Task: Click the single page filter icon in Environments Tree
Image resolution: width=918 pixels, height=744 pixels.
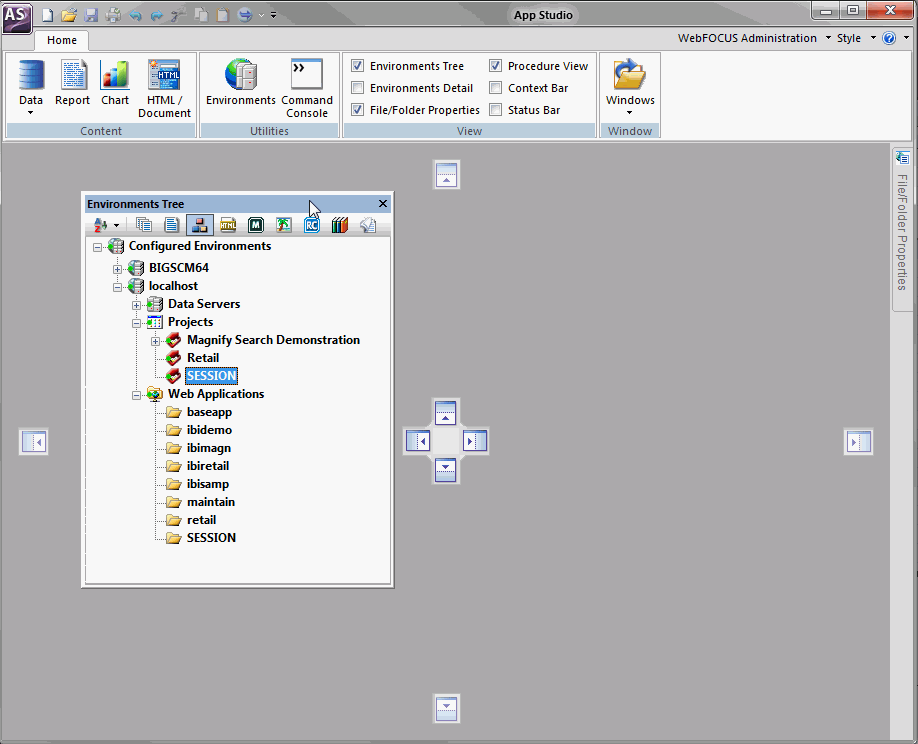Action: click(x=172, y=225)
